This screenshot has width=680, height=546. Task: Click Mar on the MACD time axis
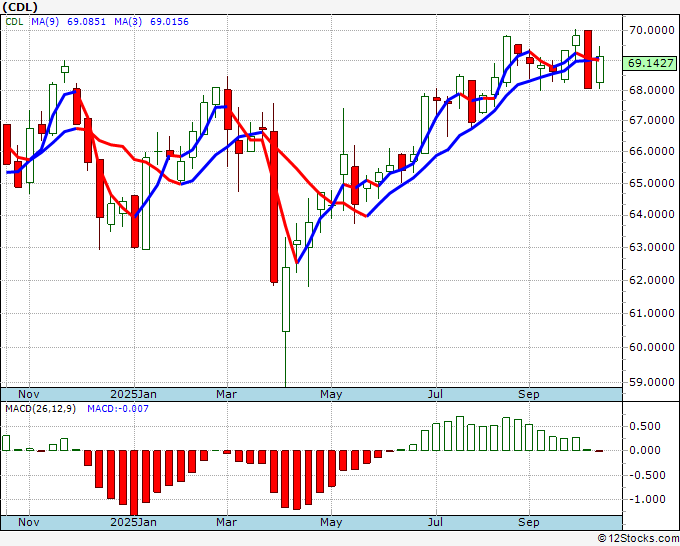tap(227, 522)
